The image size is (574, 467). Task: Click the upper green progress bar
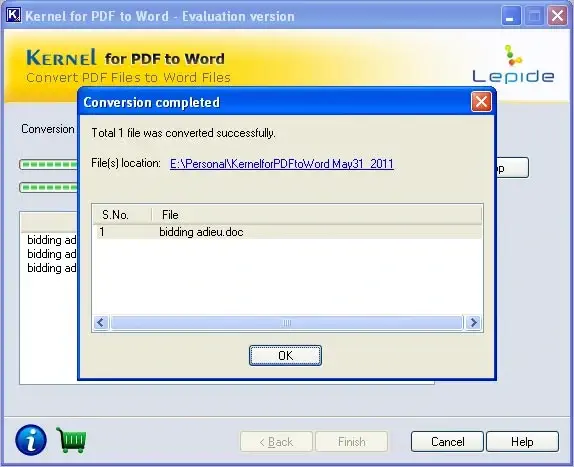pyautogui.click(x=49, y=165)
